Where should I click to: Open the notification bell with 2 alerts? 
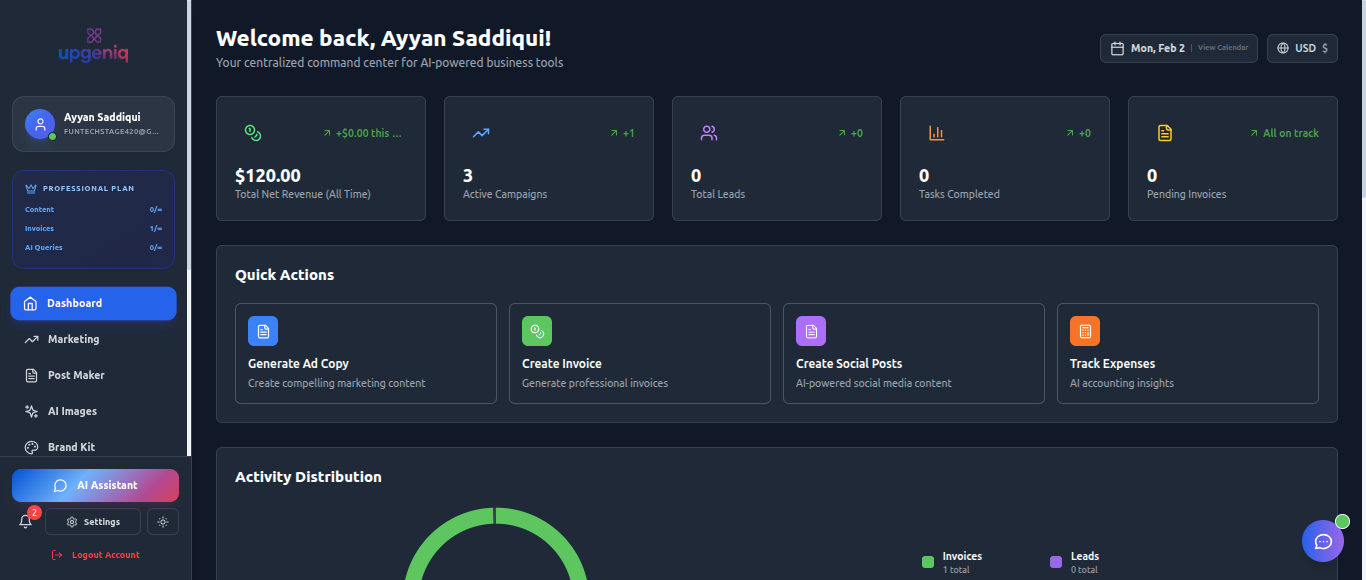(x=25, y=521)
